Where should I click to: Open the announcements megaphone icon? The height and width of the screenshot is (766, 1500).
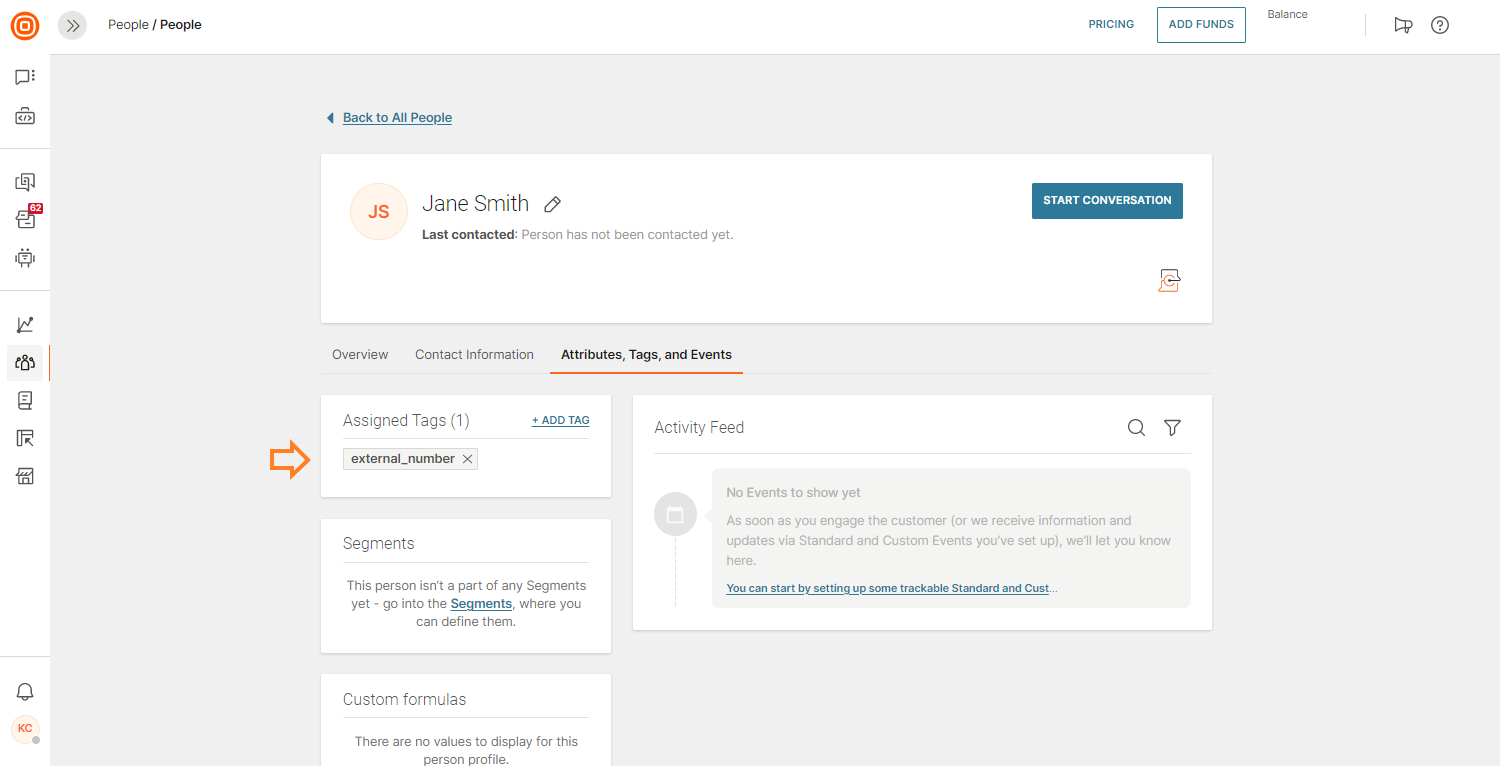tap(1403, 26)
